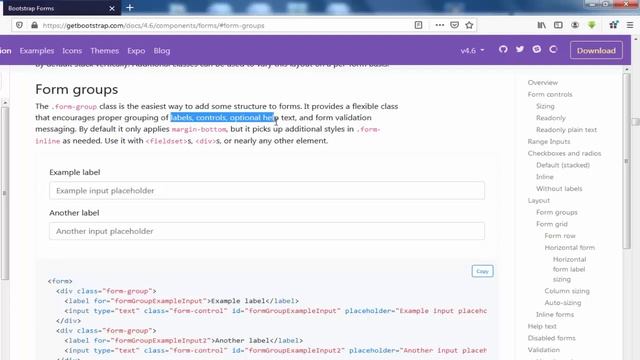The height and width of the screenshot is (360, 640).
Task: Open the page actions three-dot menu
Action: coord(440,25)
